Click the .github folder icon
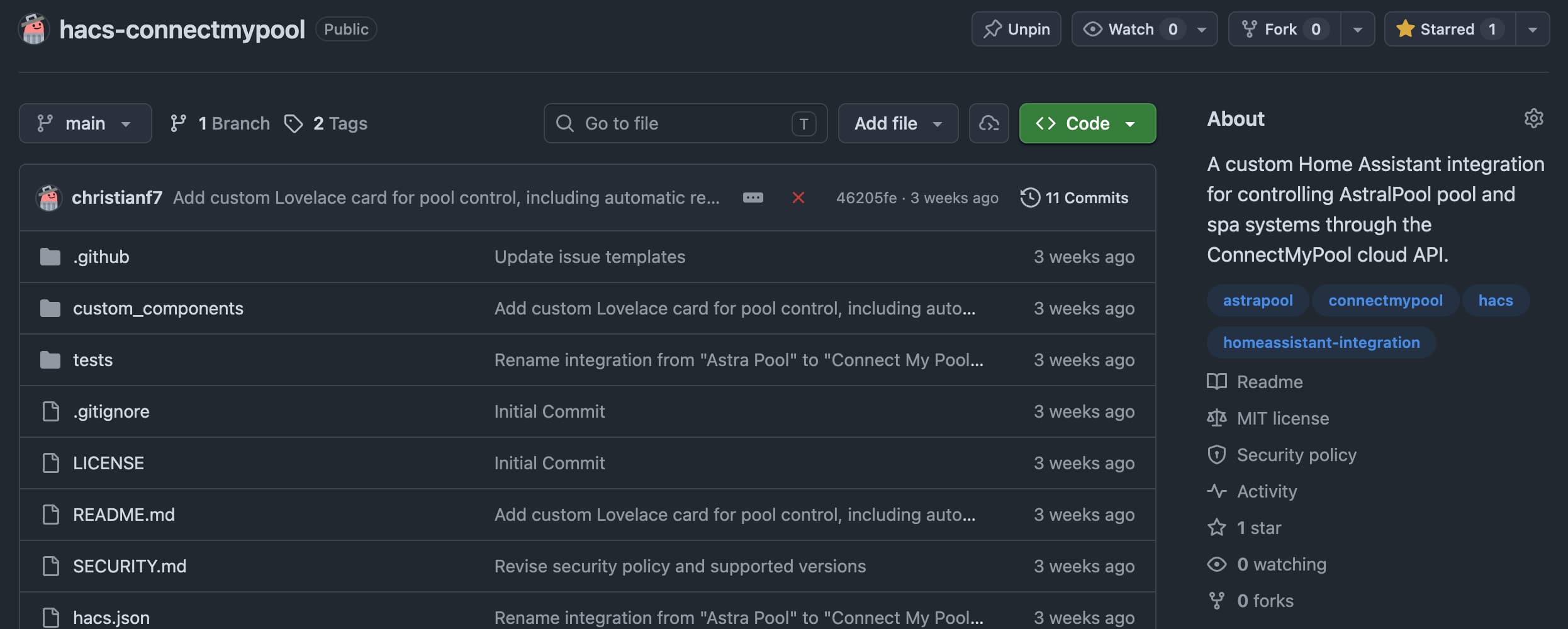This screenshot has height=629, width=1568. (50, 257)
